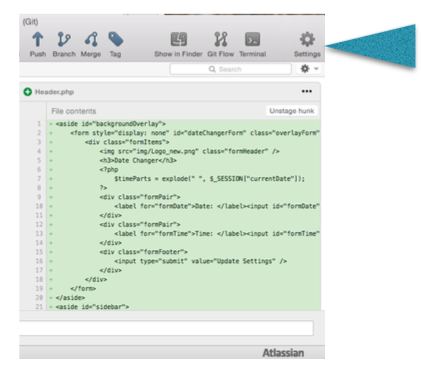
Task: Select line 6 php opening tag
Action: pyautogui.click(x=109, y=170)
